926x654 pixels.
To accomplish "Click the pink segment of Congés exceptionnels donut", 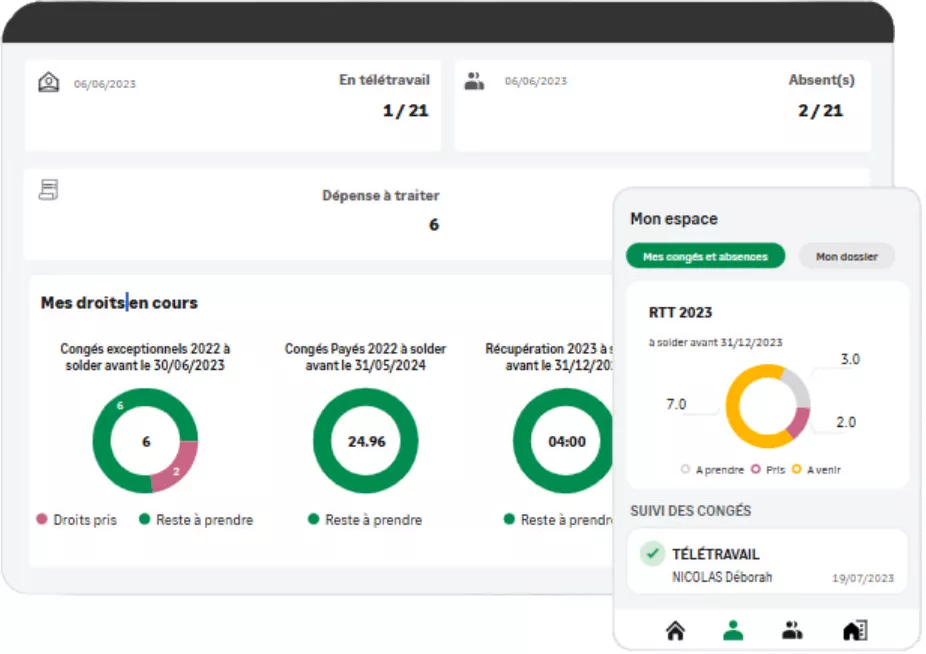I will pyautogui.click(x=178, y=466).
